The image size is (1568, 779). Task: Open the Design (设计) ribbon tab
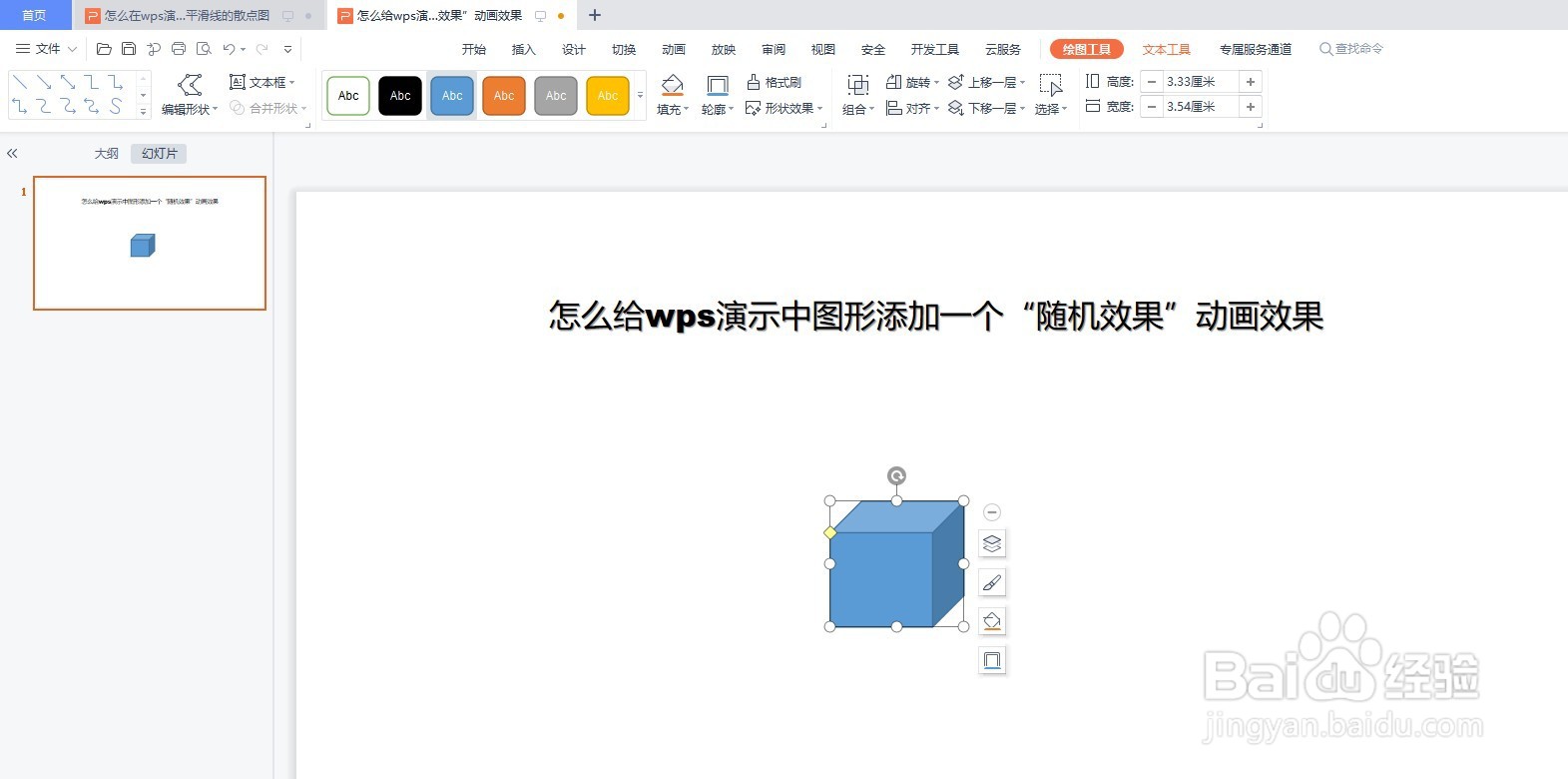click(574, 49)
